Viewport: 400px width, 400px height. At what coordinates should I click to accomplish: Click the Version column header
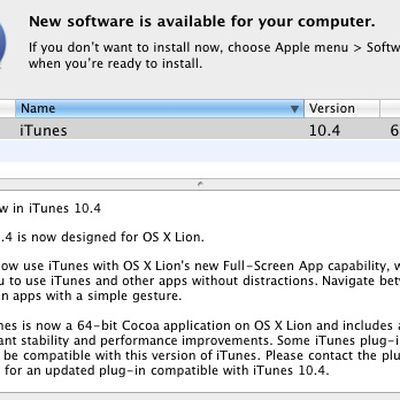(x=342, y=108)
